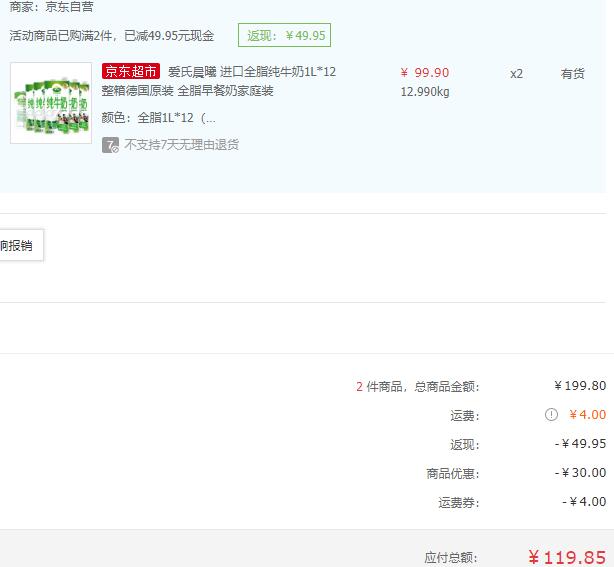The image size is (614, 567).
Task: Click the total goods amount ¥199.80
Action: click(580, 386)
